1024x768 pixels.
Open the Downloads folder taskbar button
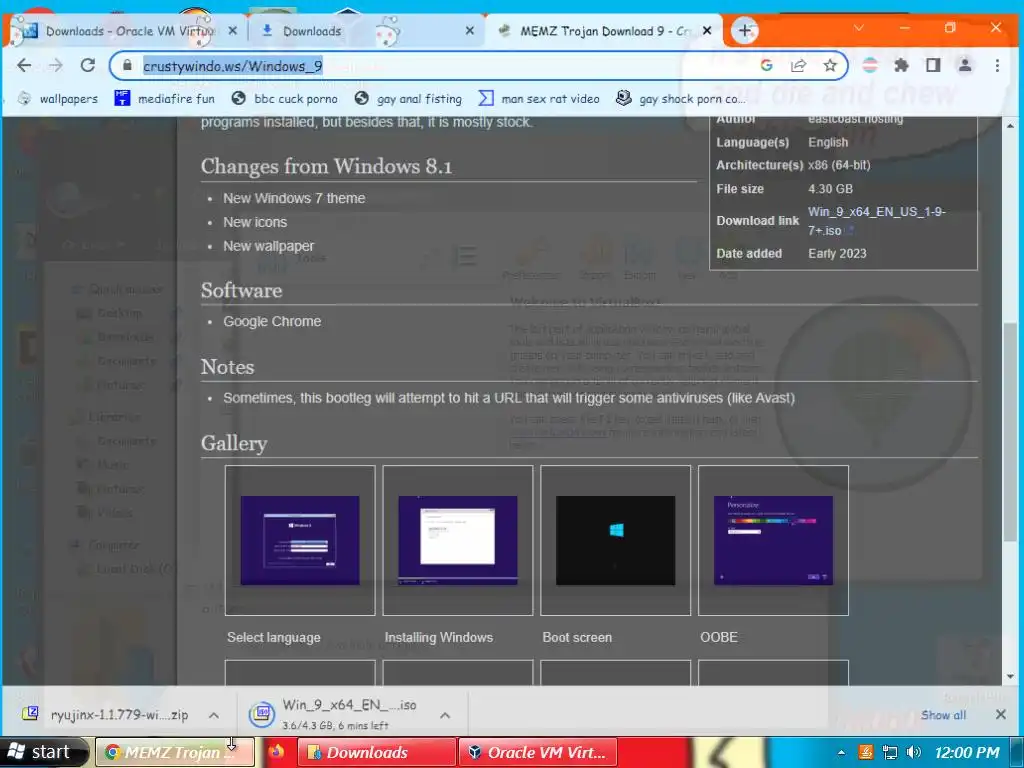tap(377, 752)
